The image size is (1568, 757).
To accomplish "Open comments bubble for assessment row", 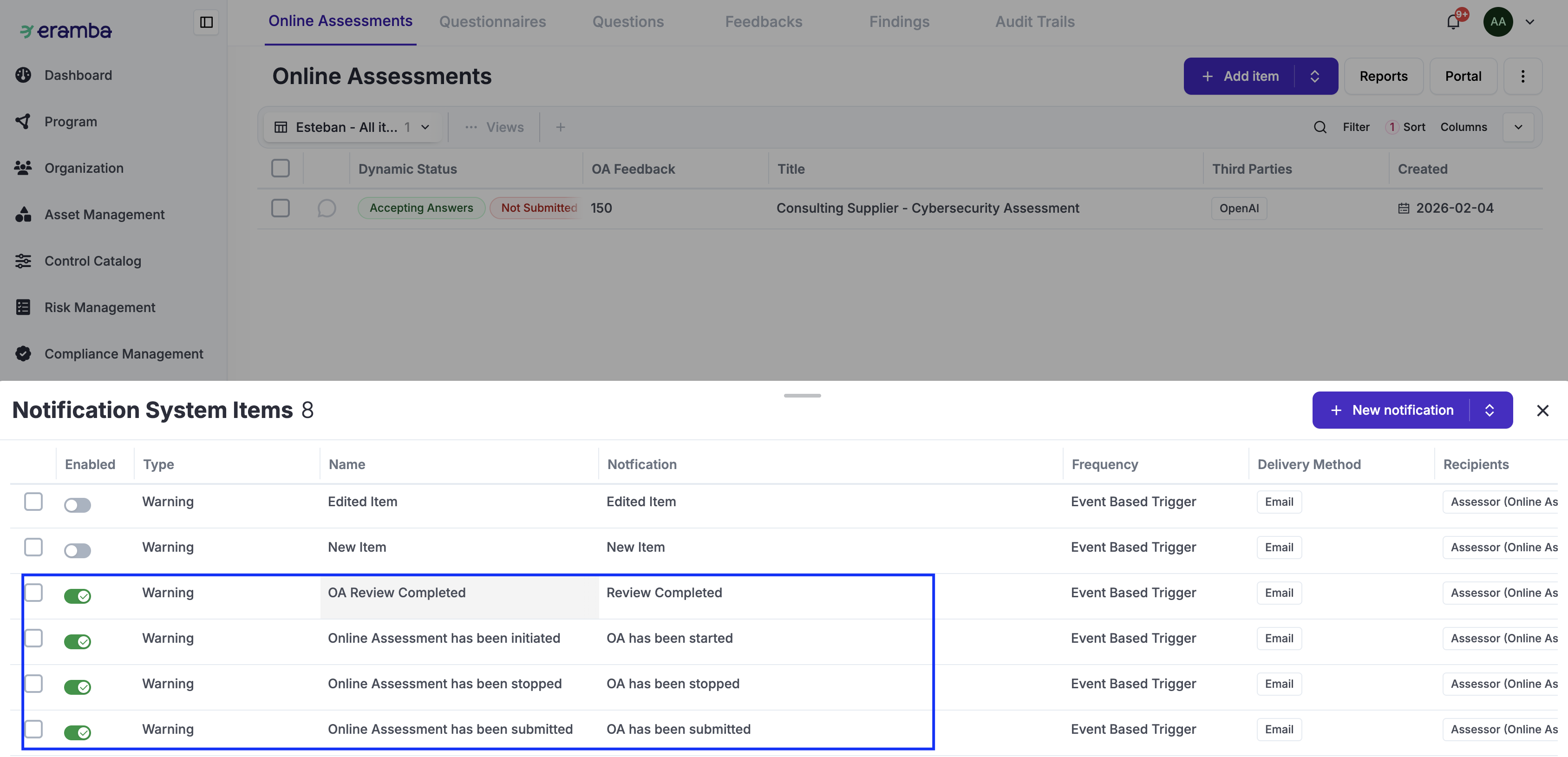I will tap(326, 208).
